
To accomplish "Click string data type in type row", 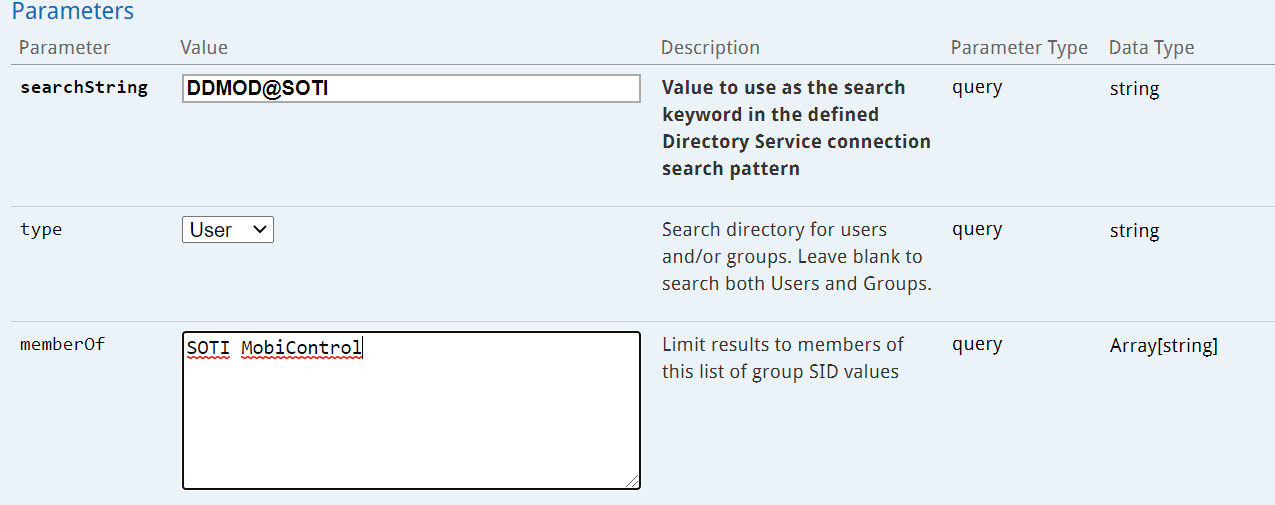I will (1134, 231).
